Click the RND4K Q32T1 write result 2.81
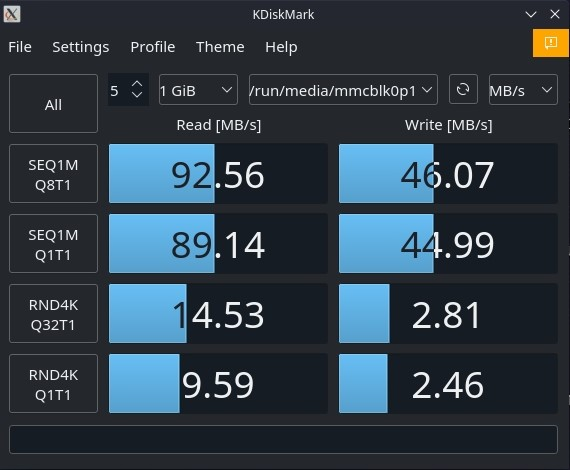This screenshot has height=470, width=570. (448, 314)
